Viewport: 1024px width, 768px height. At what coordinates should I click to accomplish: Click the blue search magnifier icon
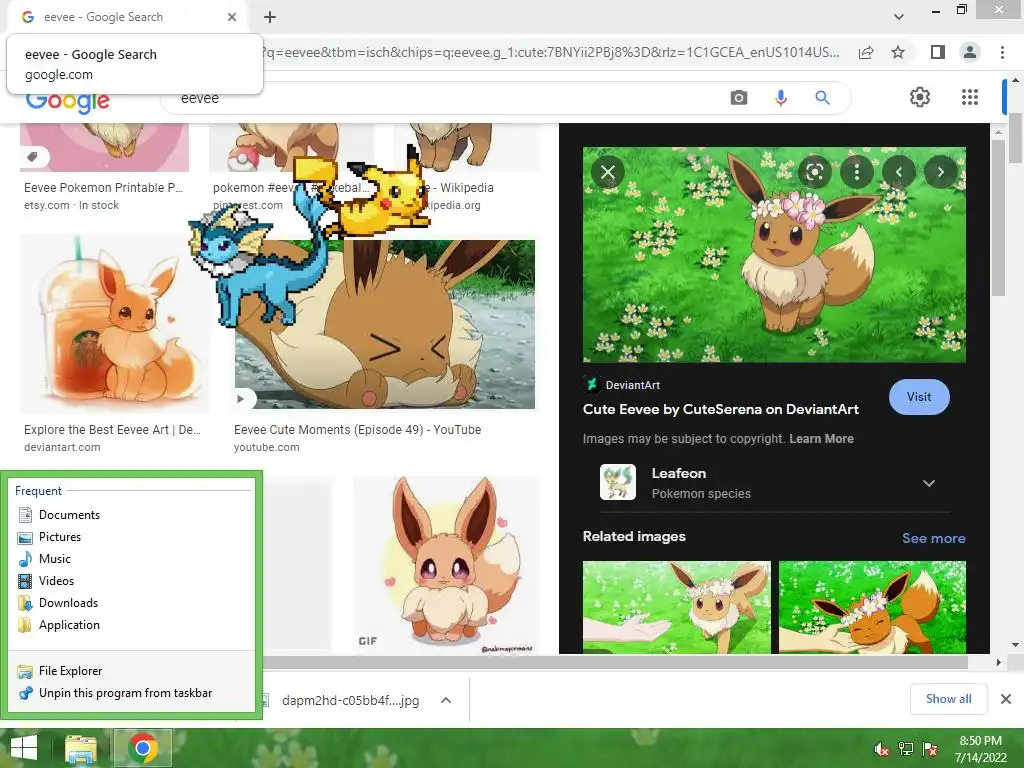pos(822,98)
